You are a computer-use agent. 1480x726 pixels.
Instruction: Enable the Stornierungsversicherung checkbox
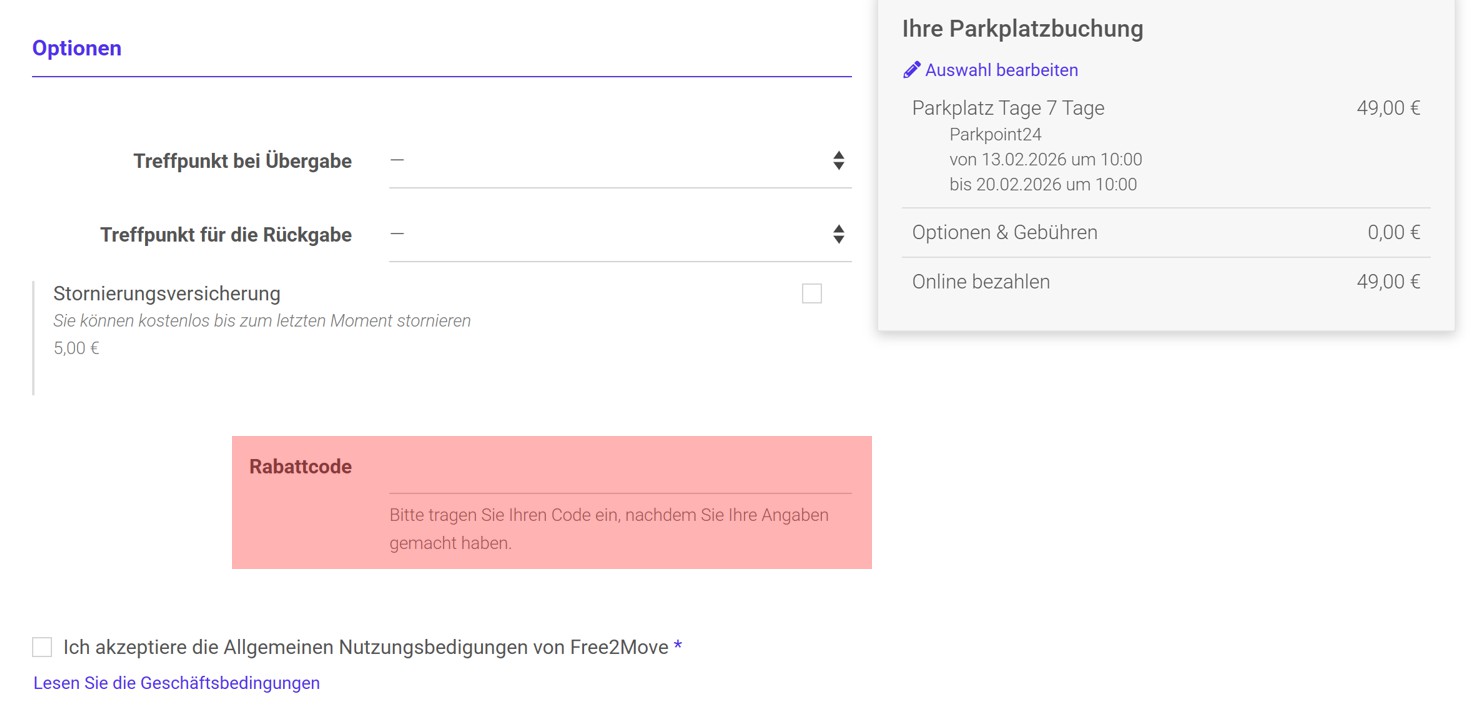tap(812, 293)
